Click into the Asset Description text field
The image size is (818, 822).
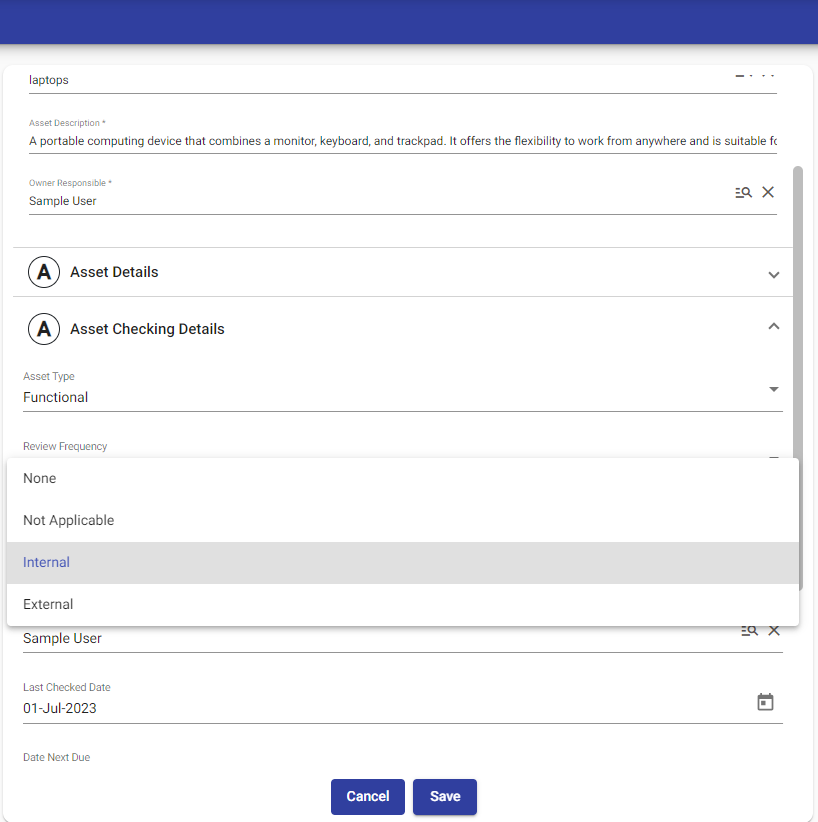coord(400,141)
